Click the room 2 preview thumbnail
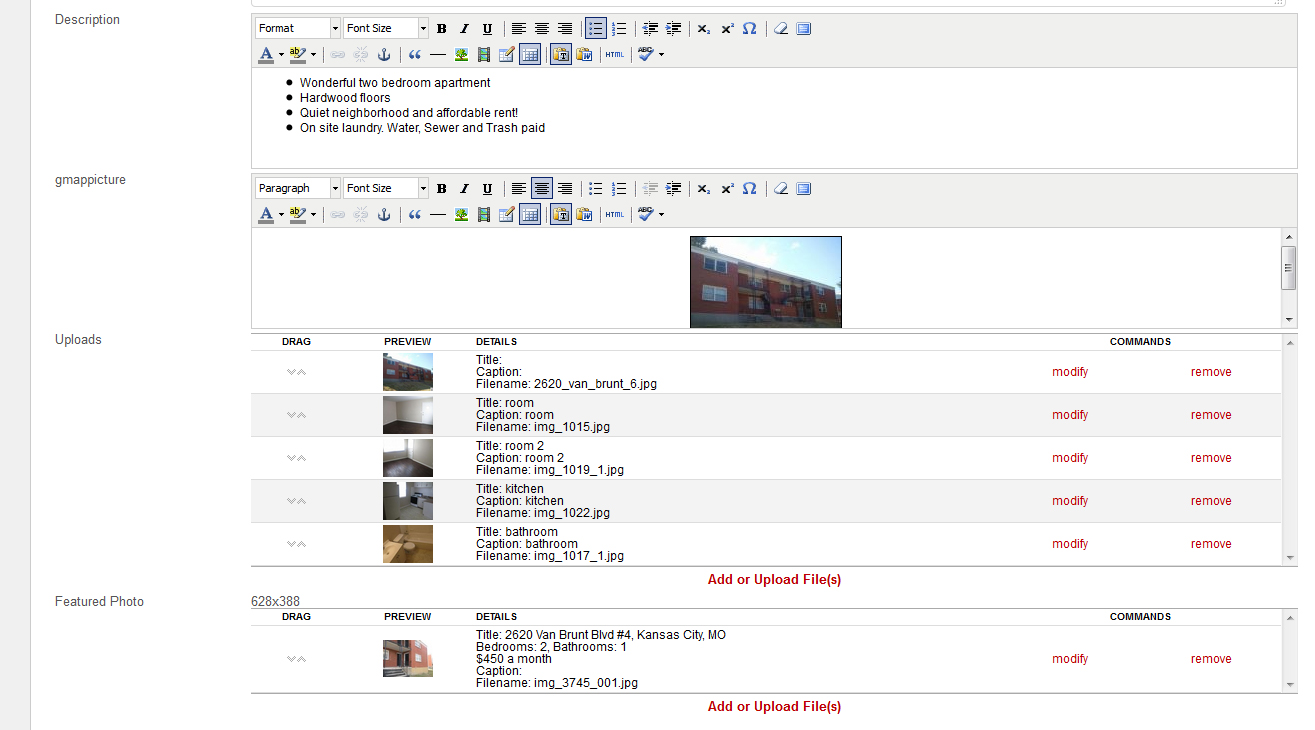Viewport: 1315px width, 730px height. (x=408, y=458)
